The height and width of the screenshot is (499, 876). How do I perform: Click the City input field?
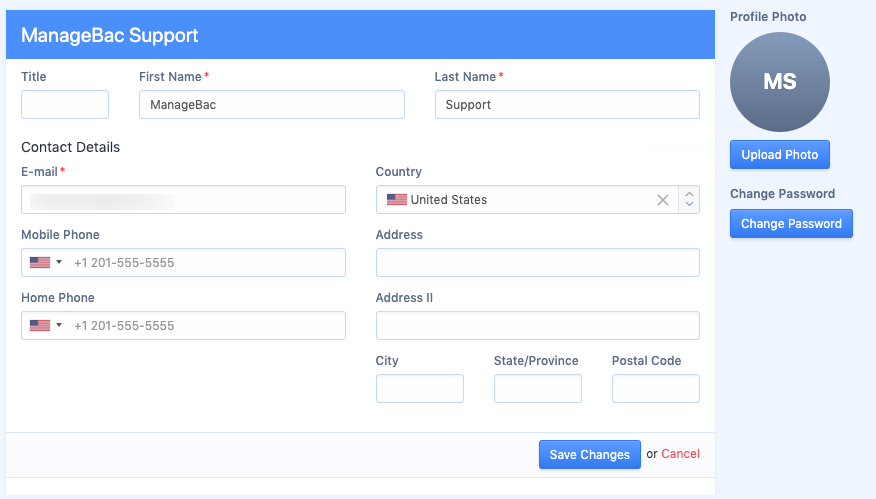click(x=420, y=388)
